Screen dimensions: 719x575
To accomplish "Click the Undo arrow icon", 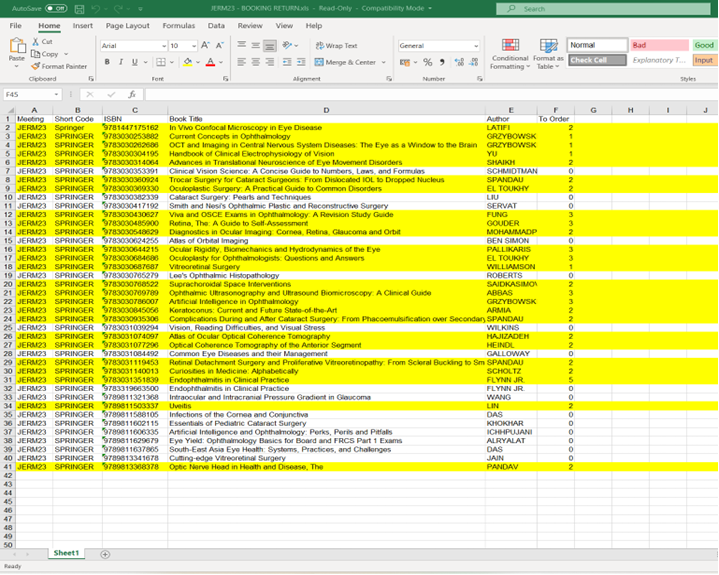I will coord(95,9).
